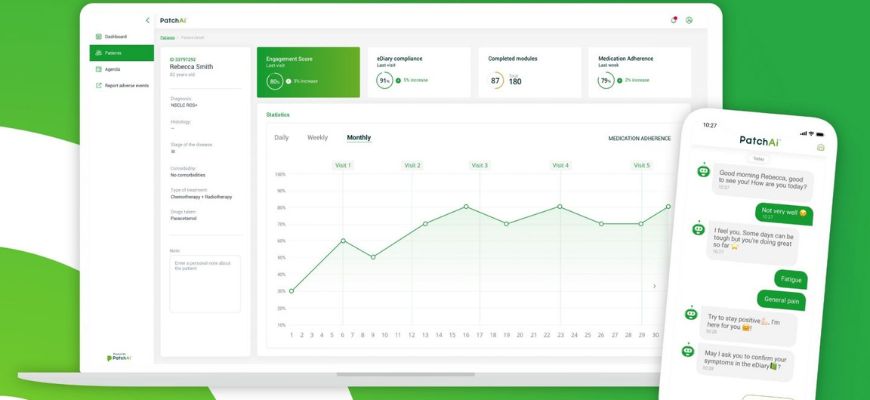870x400 pixels.
Task: Click the day 6 data point at 60%
Action: [343, 241]
